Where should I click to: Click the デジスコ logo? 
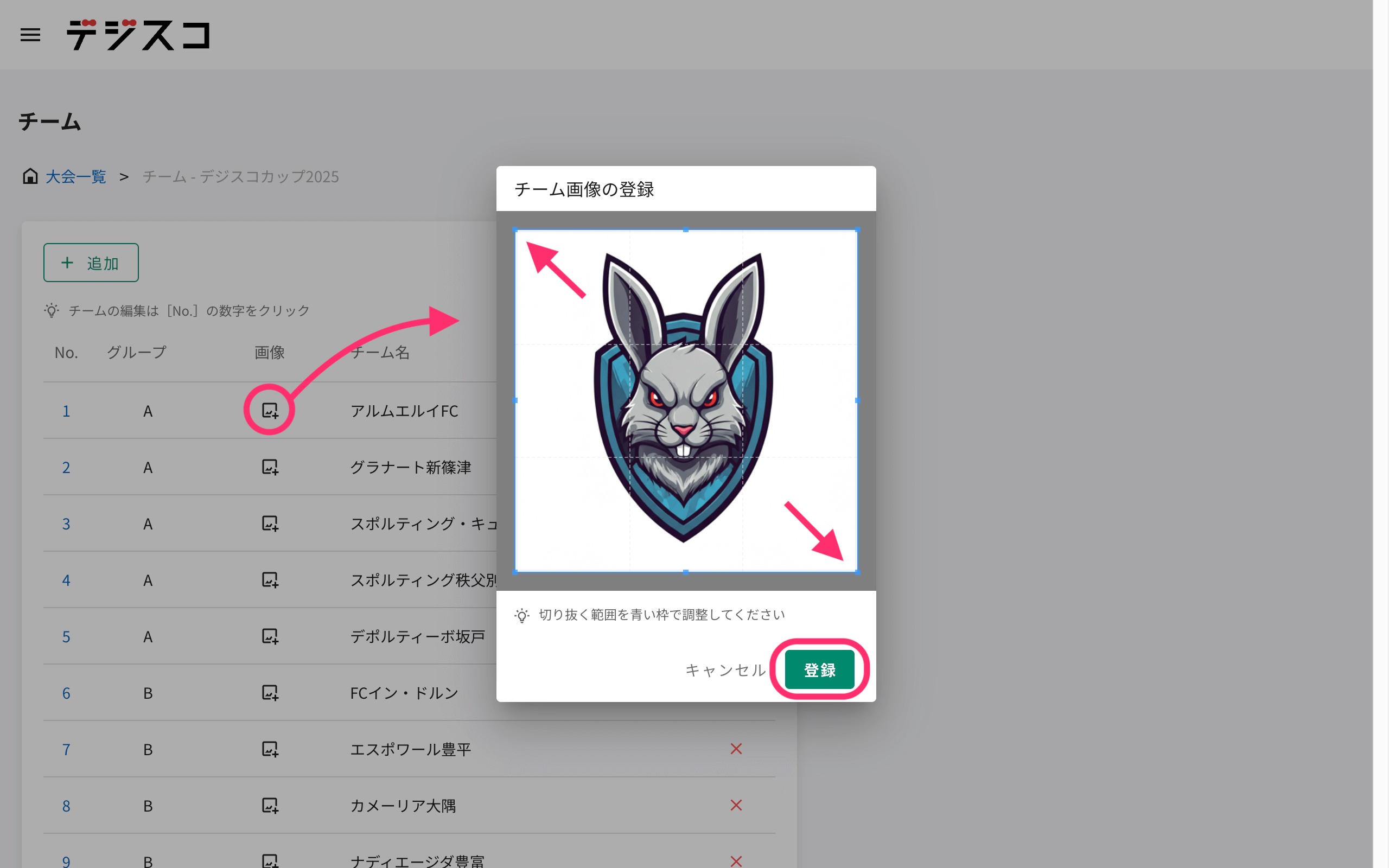(x=138, y=35)
